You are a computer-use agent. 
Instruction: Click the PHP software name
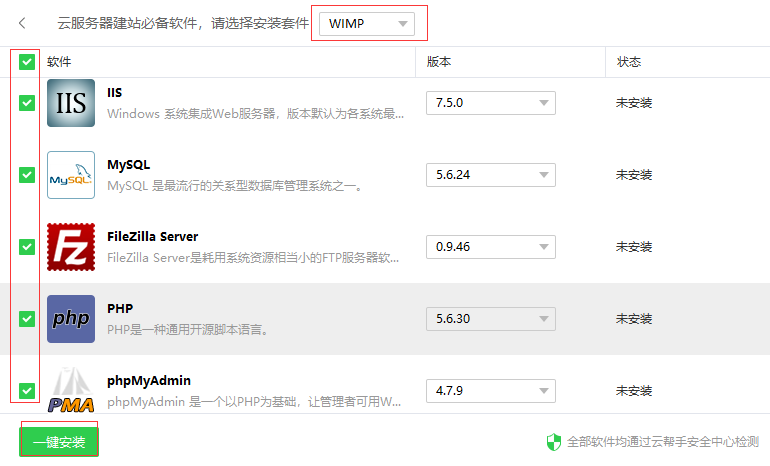[120, 308]
